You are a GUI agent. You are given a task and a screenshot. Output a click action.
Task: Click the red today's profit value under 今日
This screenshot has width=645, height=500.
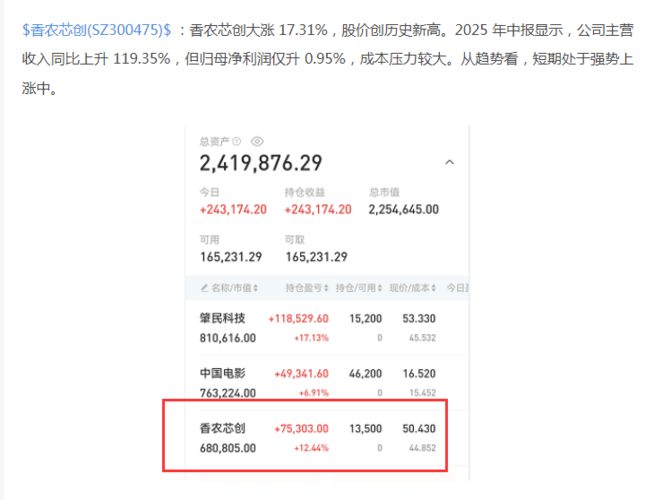(233, 210)
